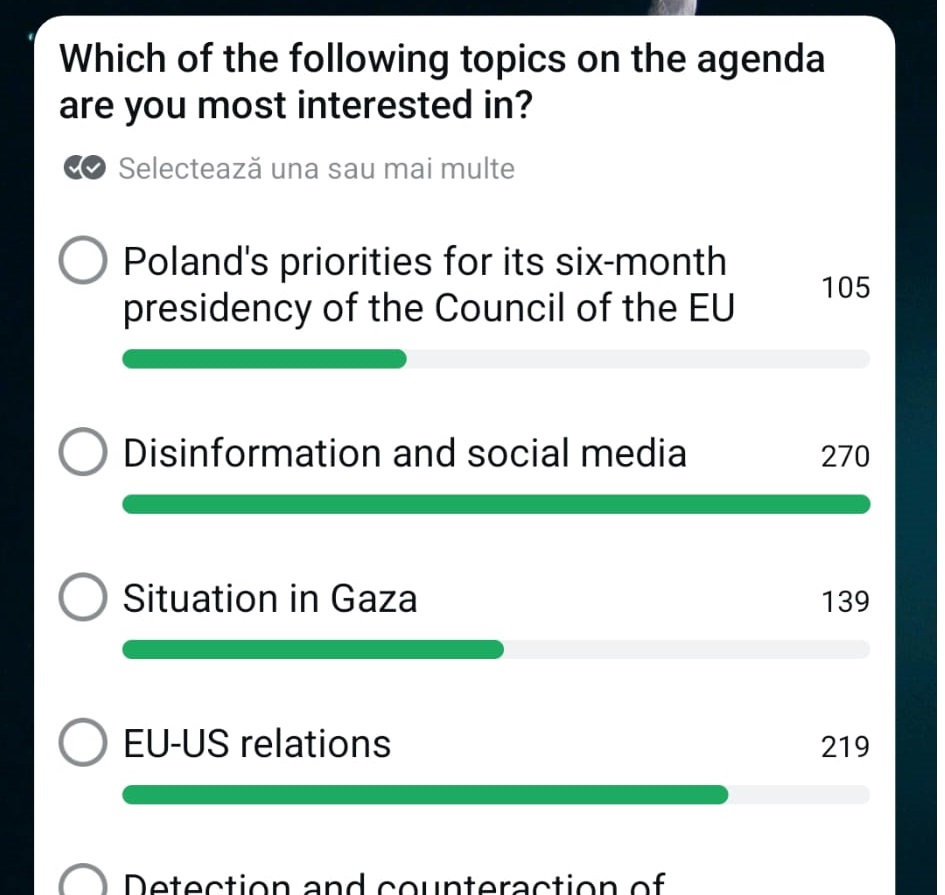Viewport: 945px width, 895px height.
Task: Tap EU-US relations option text
Action: tap(257, 743)
